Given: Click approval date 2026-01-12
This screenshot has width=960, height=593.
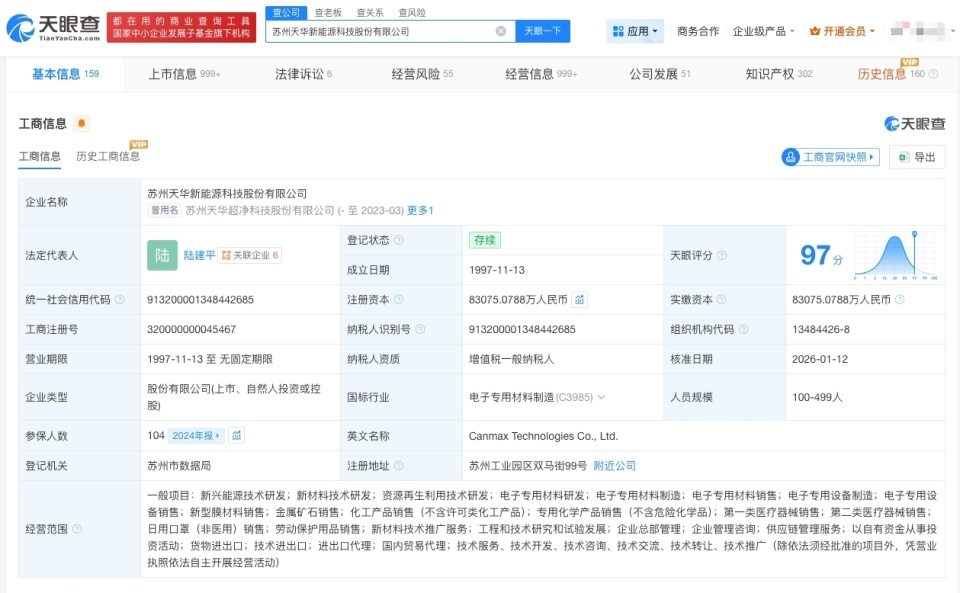Looking at the screenshot, I should 820,359.
